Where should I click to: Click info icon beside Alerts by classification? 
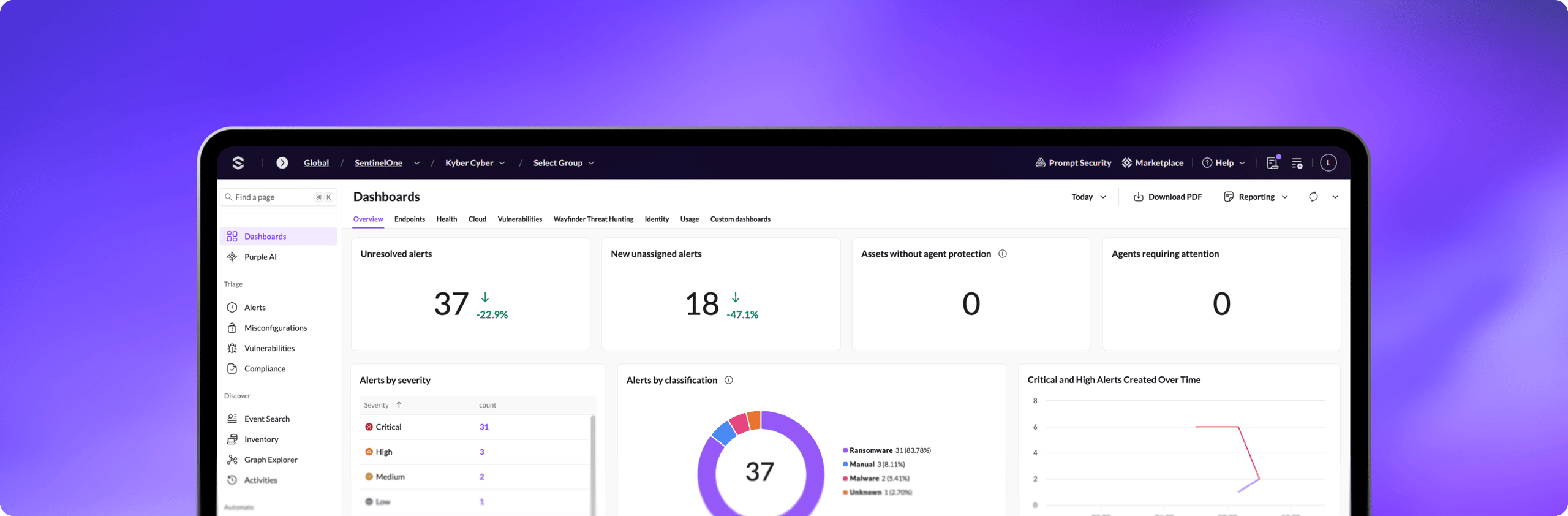(x=729, y=380)
